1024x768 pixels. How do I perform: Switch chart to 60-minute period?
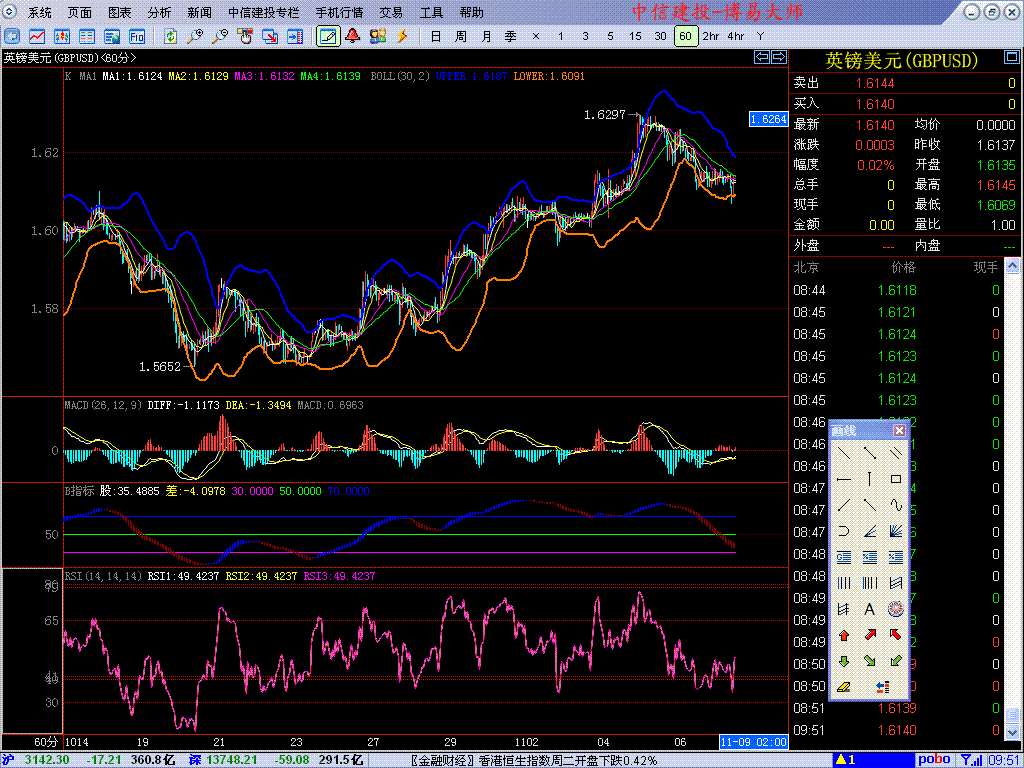coord(685,36)
